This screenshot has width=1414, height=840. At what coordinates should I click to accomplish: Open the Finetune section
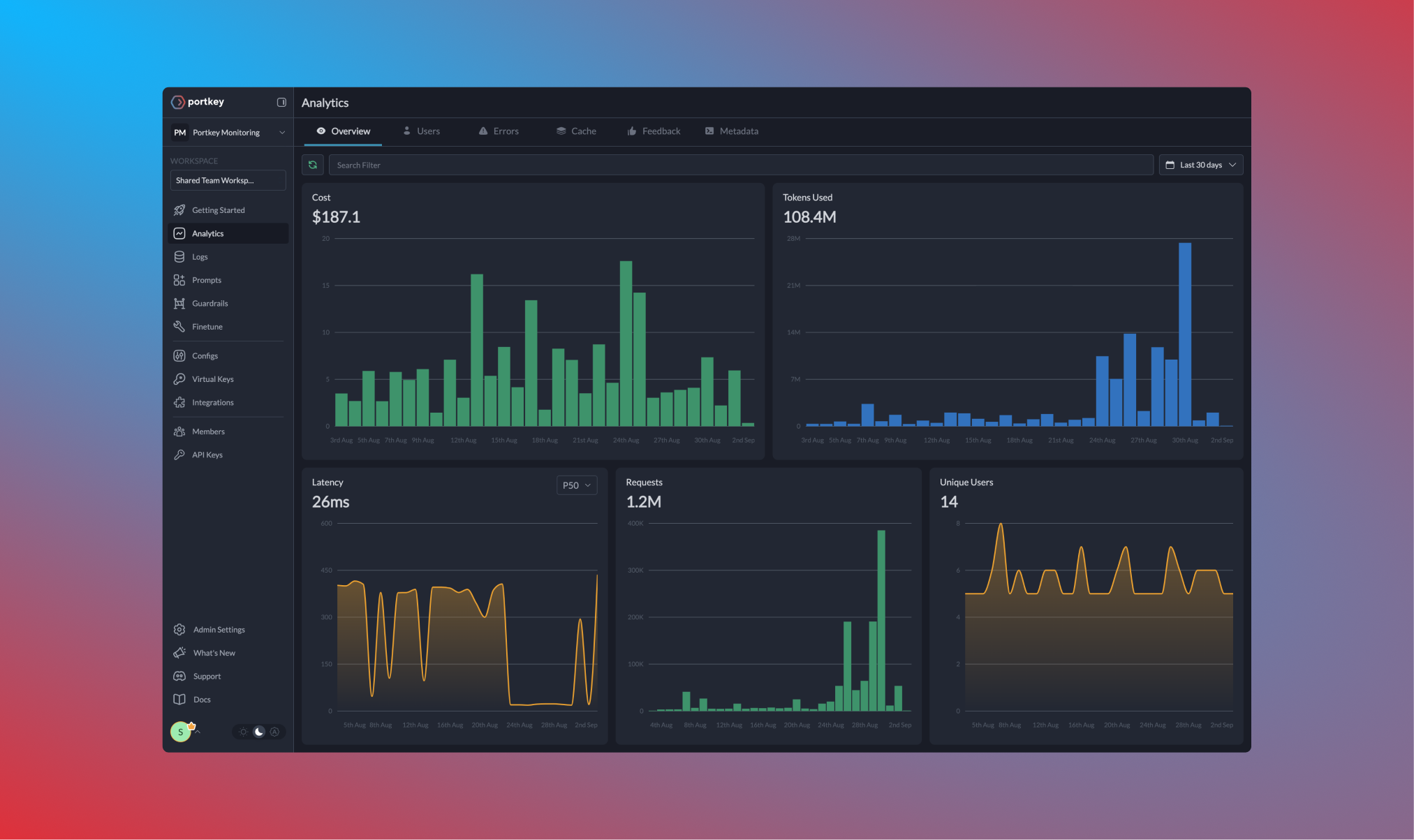coord(207,327)
